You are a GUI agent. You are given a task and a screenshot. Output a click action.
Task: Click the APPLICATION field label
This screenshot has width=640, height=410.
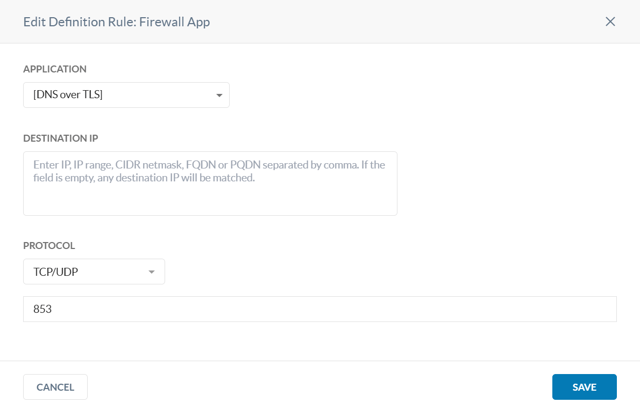coord(55,69)
